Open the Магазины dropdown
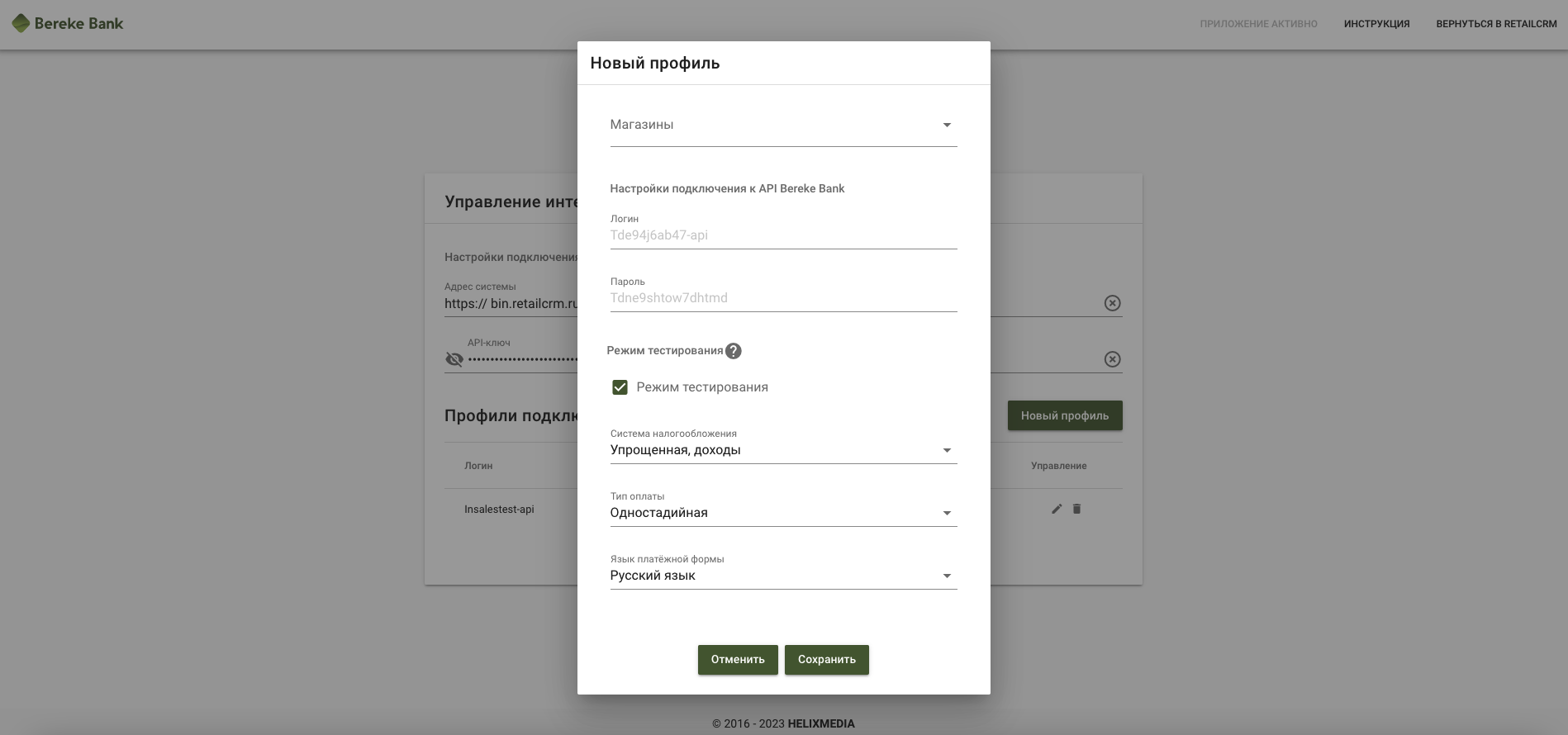 tap(783, 126)
